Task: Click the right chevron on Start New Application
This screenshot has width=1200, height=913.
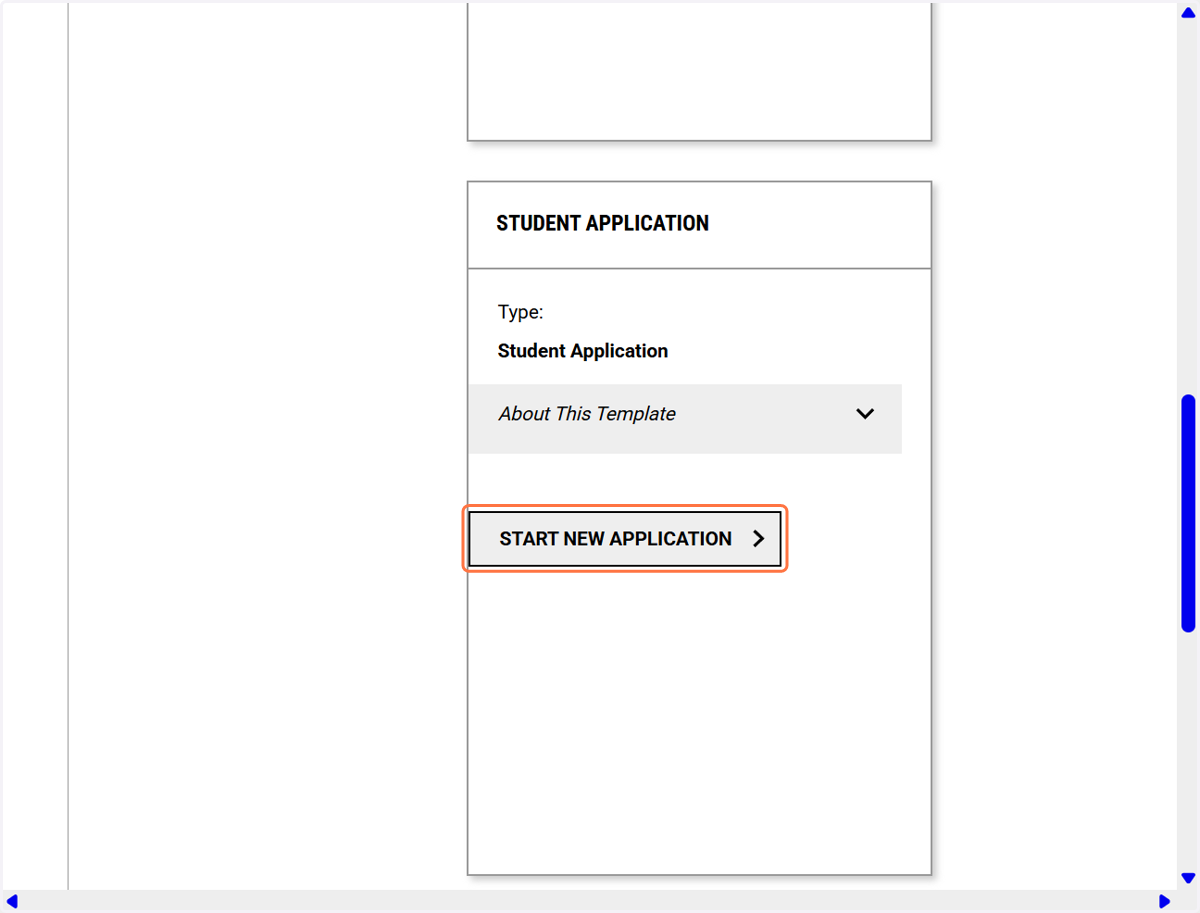Action: click(x=758, y=539)
